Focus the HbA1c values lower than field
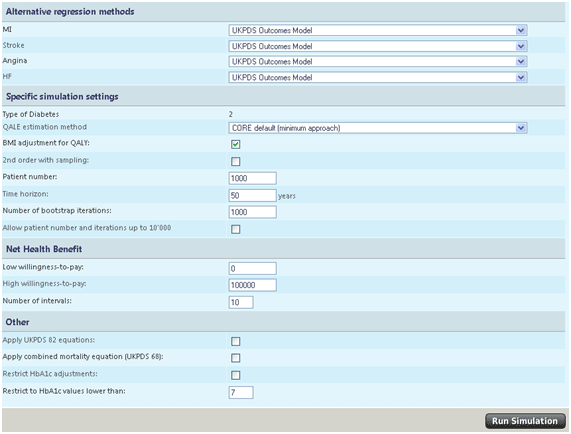The width and height of the screenshot is (571, 434). coord(241,392)
